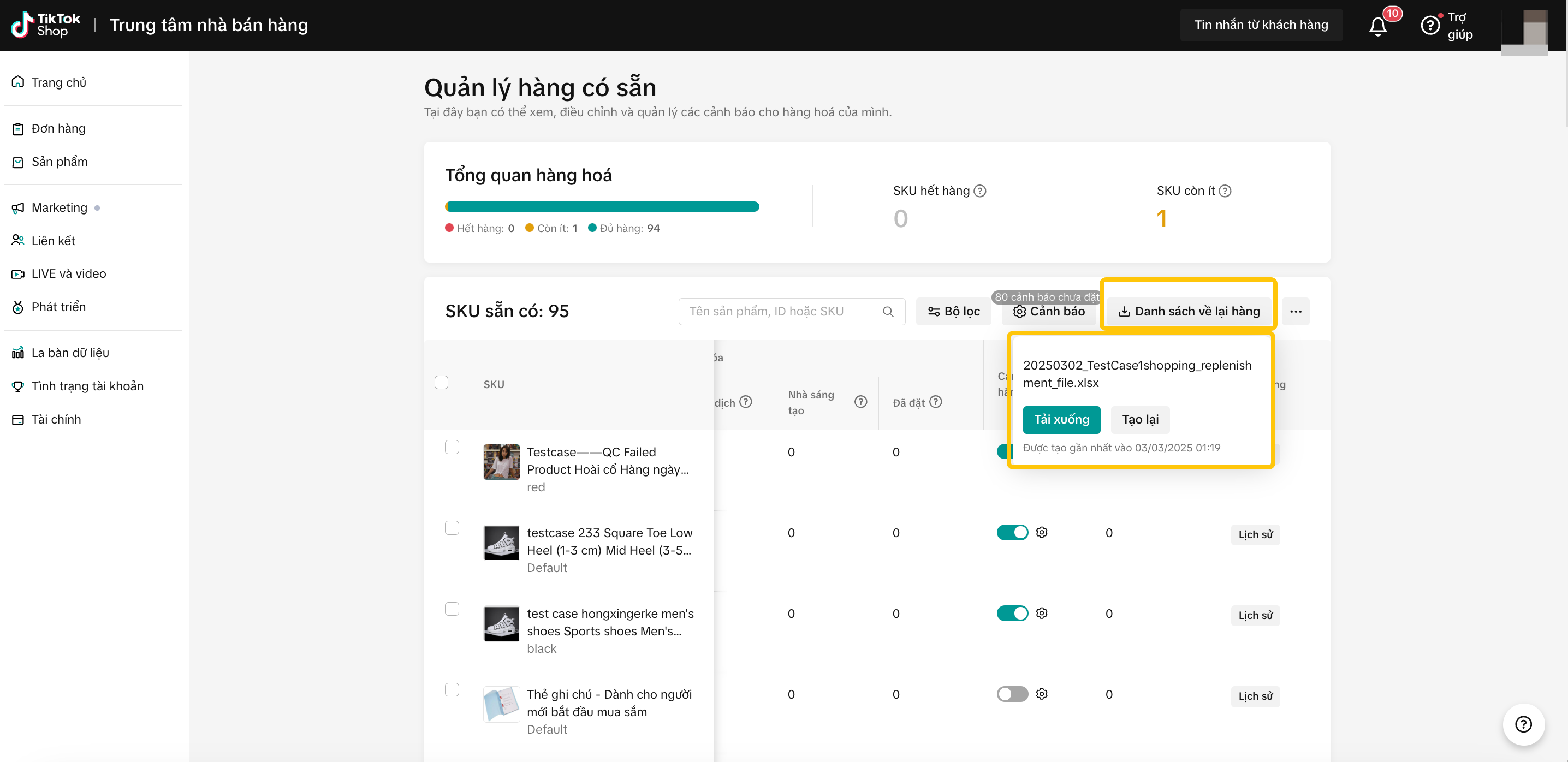The height and width of the screenshot is (762, 1568).
Task: Click the SKU hết hàng help icon
Action: point(979,191)
